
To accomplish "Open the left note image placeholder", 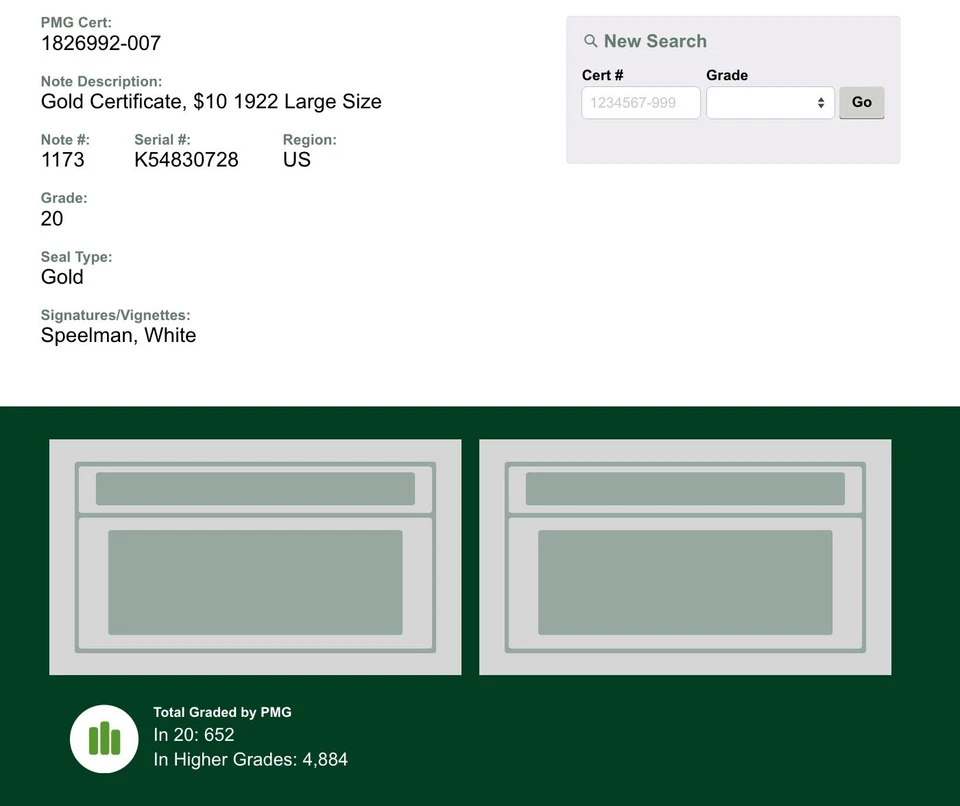I will tap(255, 557).
